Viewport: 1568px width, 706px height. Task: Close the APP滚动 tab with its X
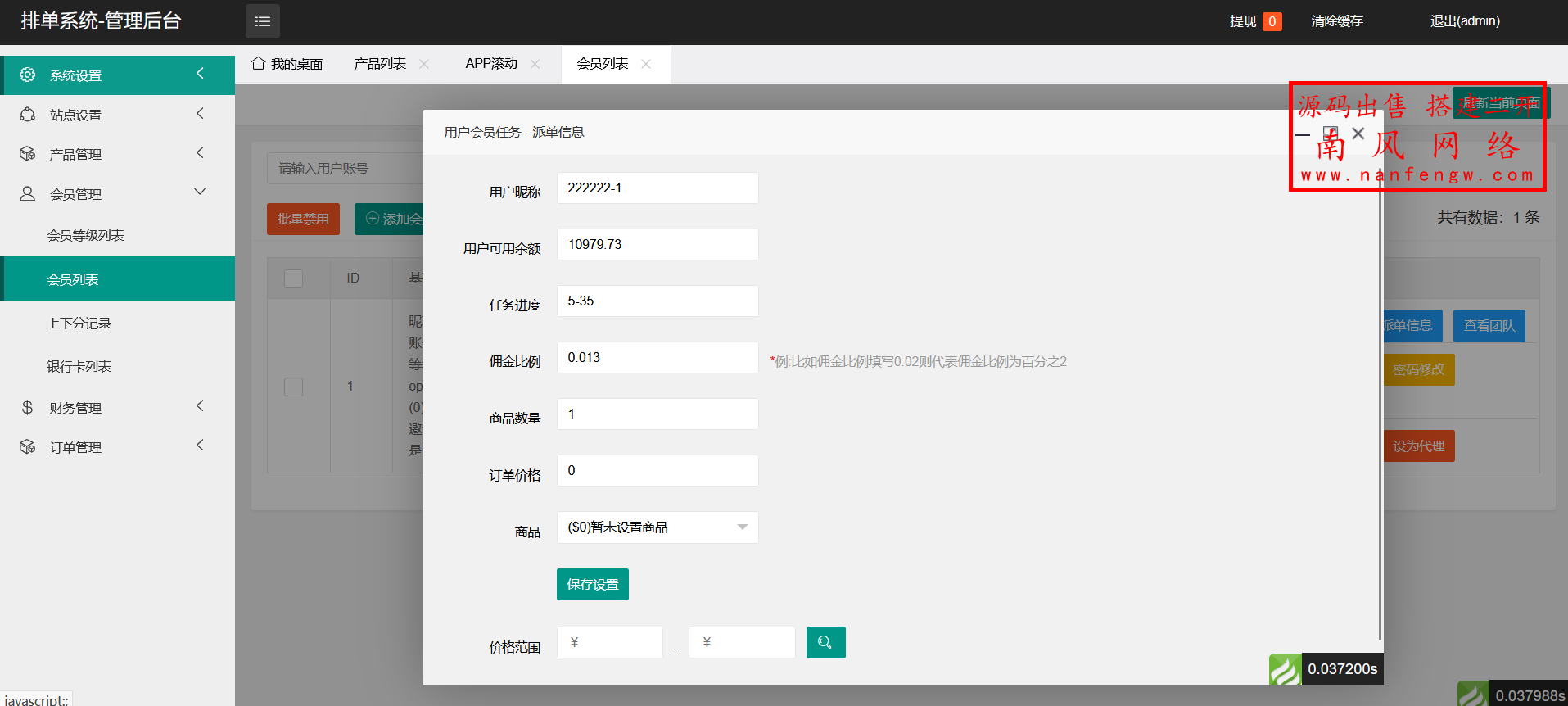(x=535, y=64)
